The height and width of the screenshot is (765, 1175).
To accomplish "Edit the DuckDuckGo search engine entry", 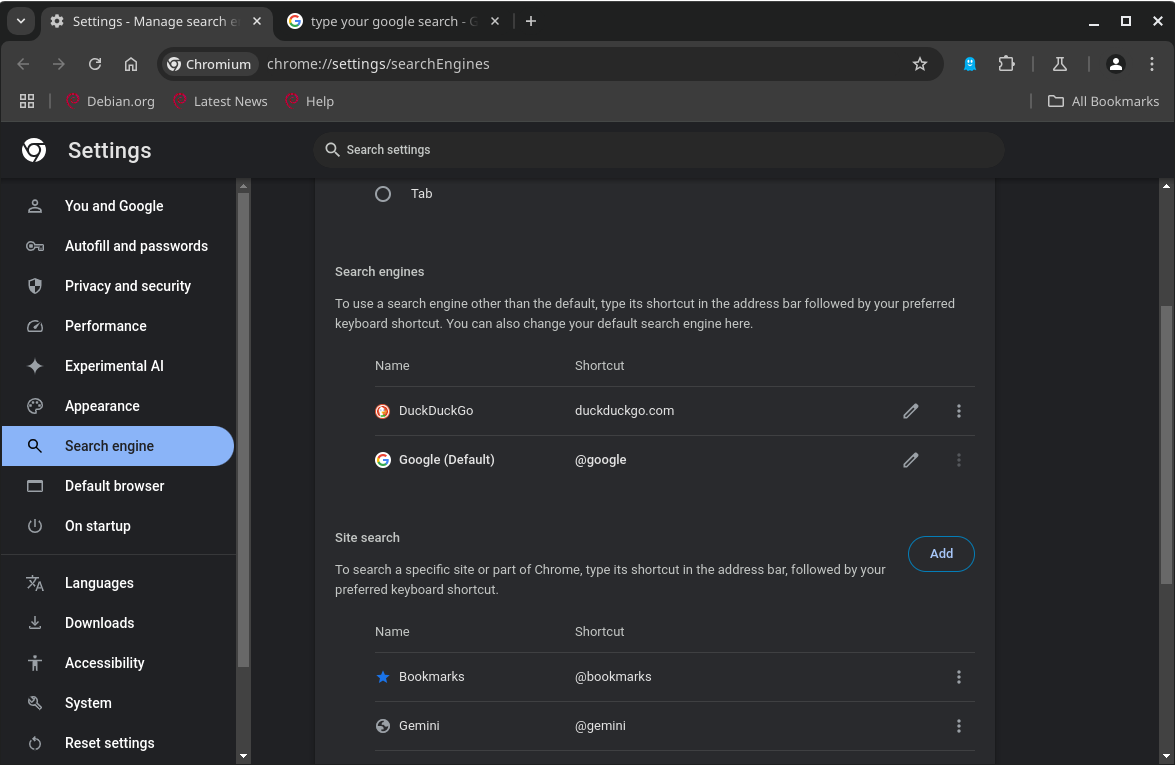I will (910, 411).
